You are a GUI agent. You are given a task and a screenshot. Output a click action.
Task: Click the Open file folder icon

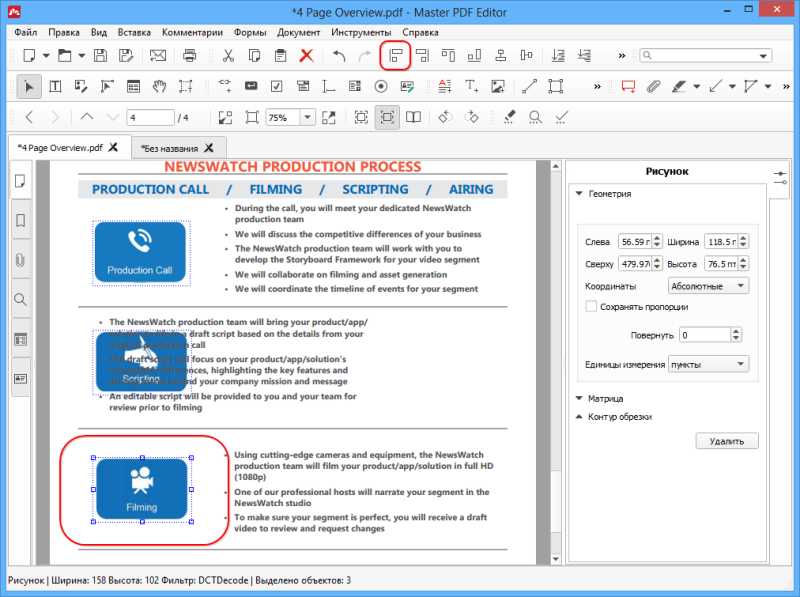pos(64,55)
